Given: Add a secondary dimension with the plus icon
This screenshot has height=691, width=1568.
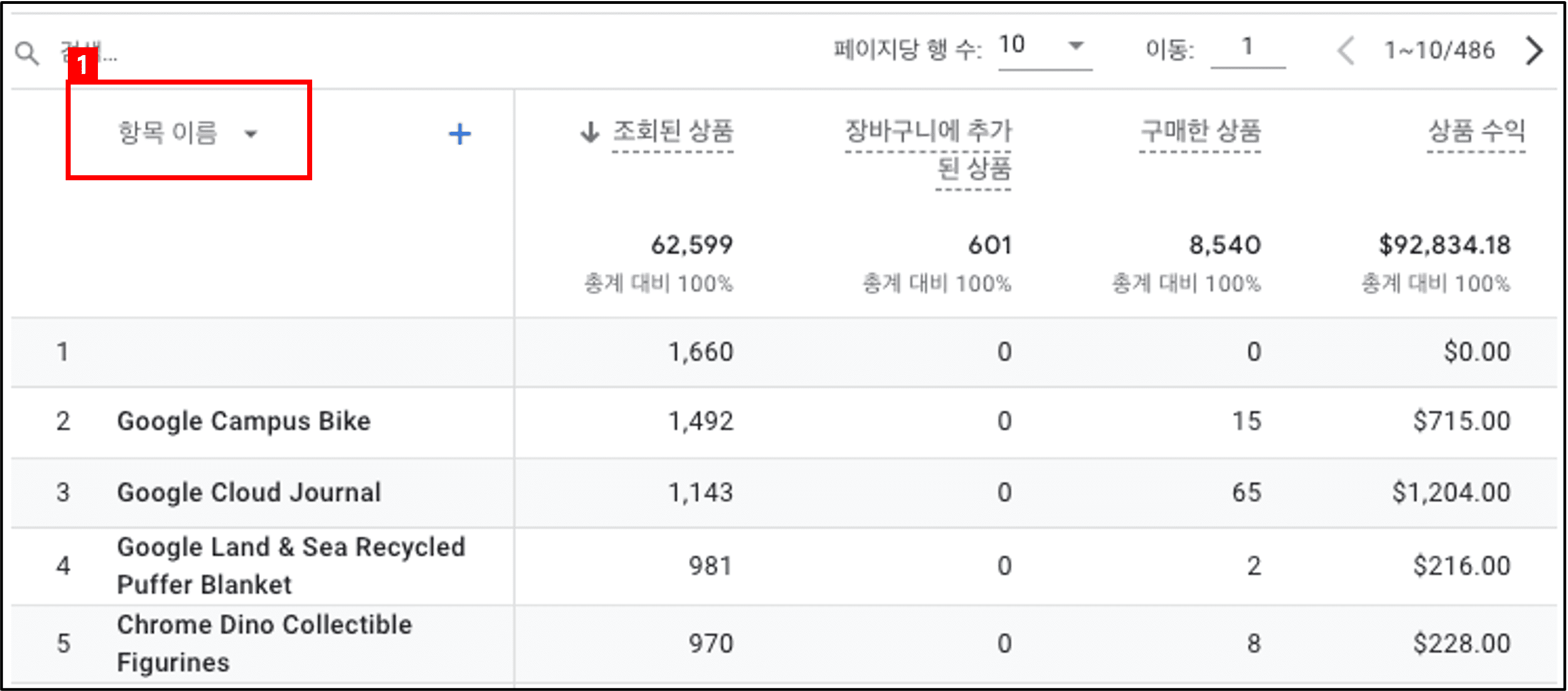Looking at the screenshot, I should 460,134.
